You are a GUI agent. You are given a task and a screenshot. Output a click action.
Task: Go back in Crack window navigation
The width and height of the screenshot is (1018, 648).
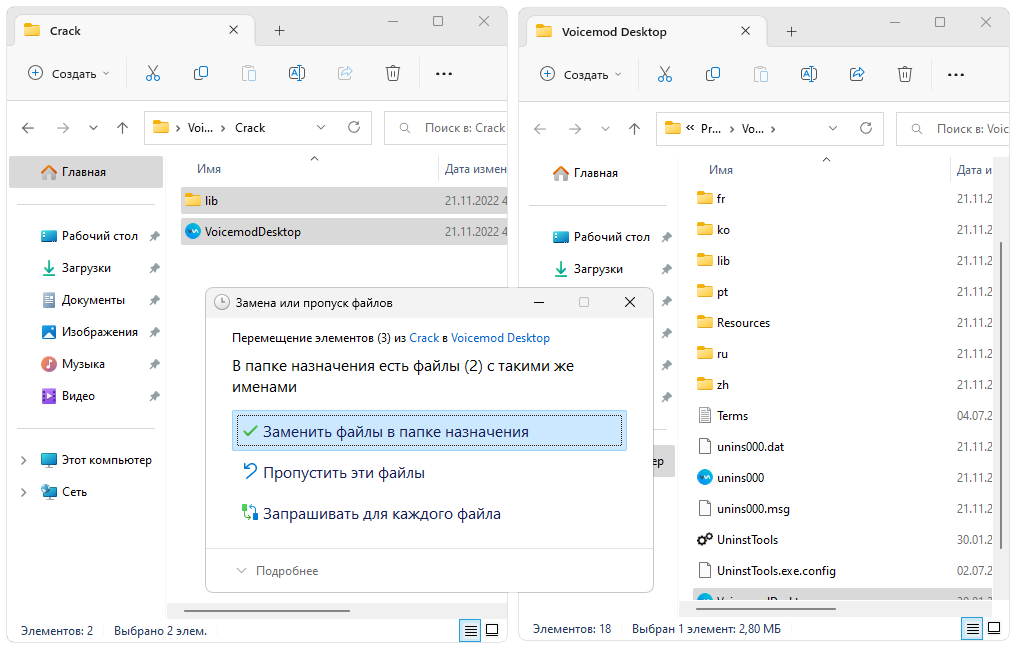click(x=28, y=128)
